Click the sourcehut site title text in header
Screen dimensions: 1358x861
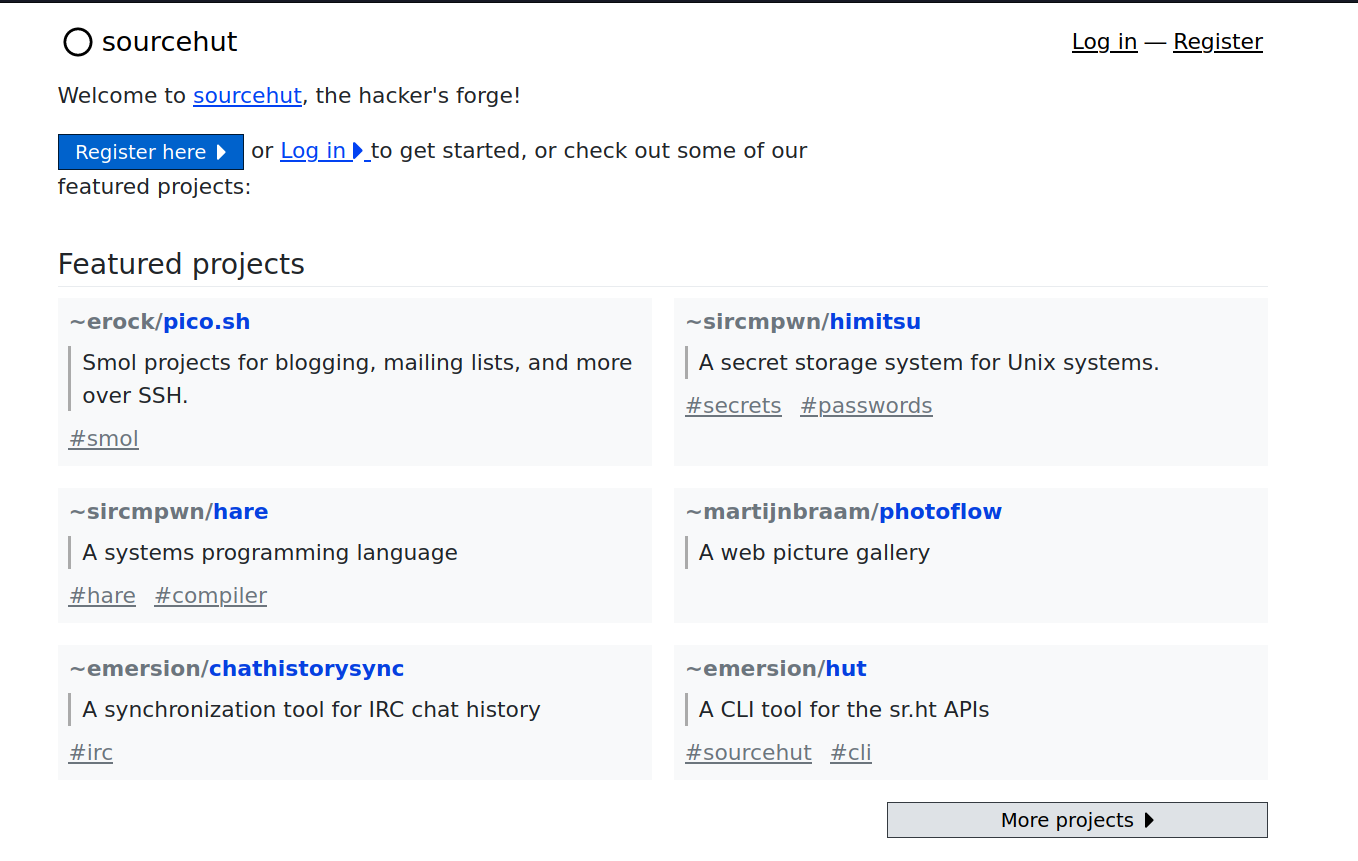coord(170,42)
